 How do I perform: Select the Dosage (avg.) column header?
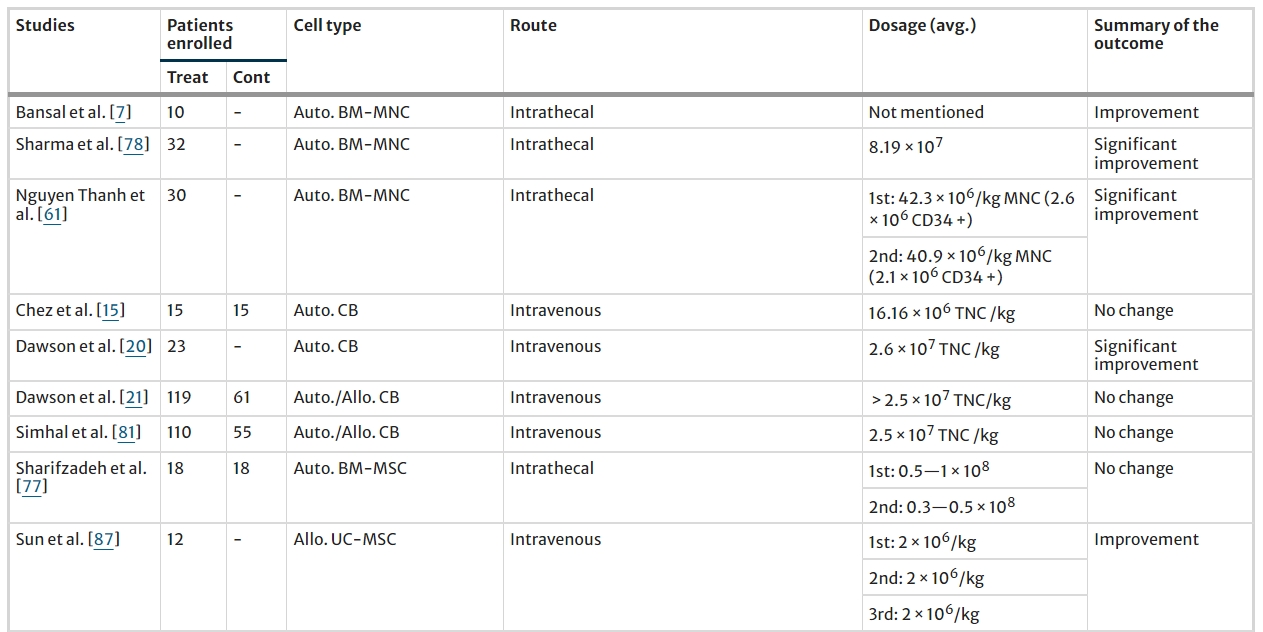[x=922, y=26]
